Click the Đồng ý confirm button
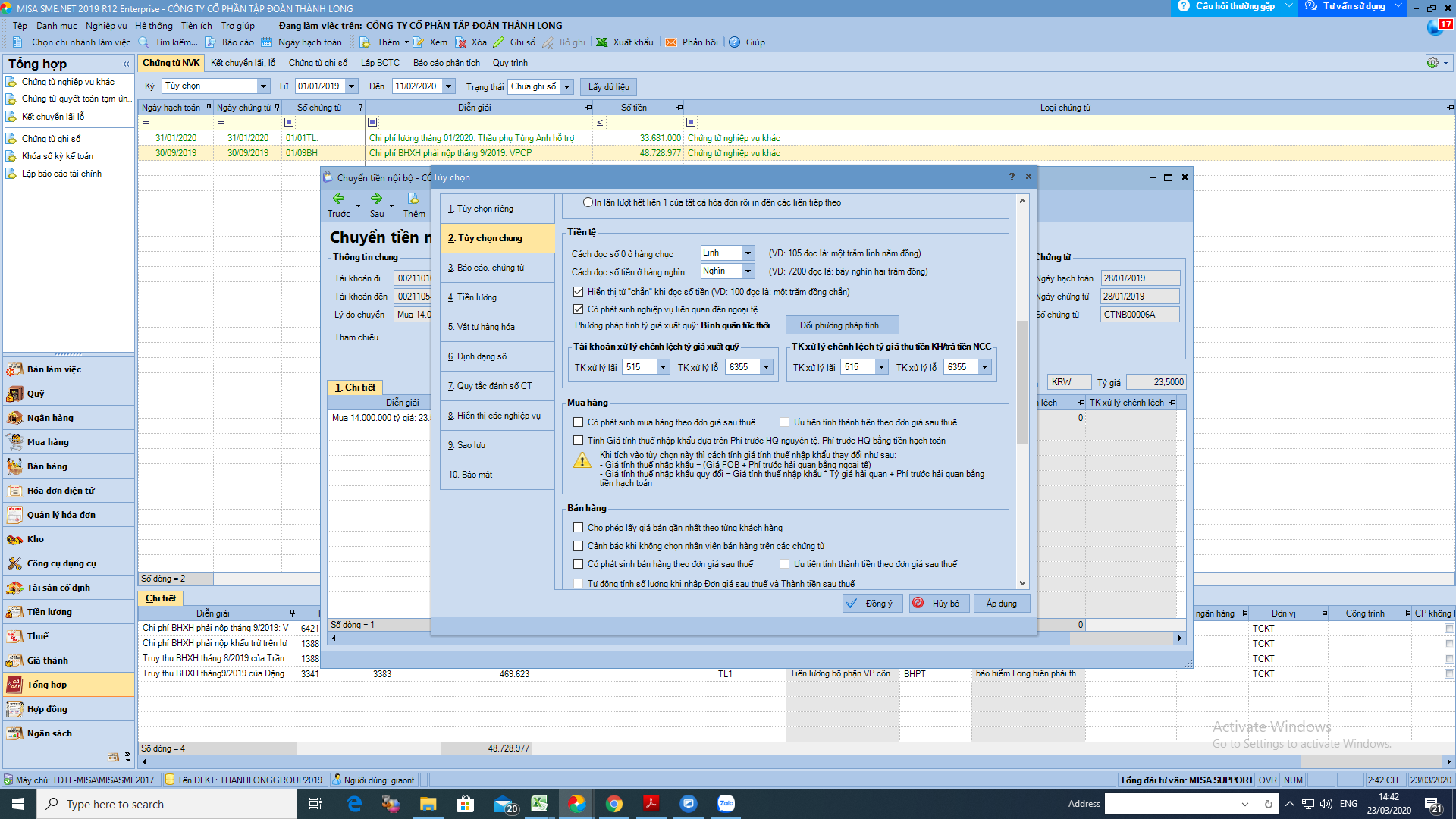 point(872,604)
